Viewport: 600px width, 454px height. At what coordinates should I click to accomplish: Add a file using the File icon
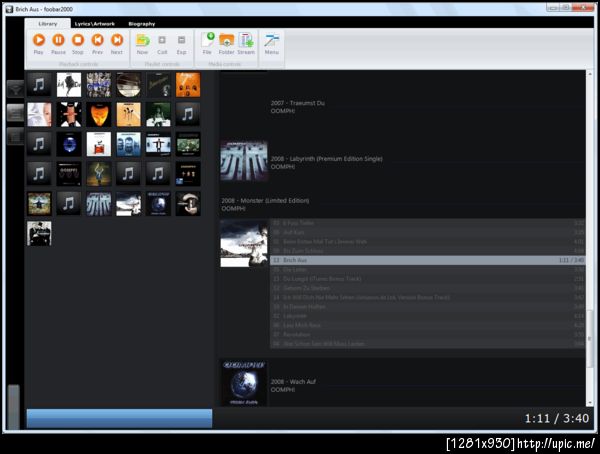207,40
